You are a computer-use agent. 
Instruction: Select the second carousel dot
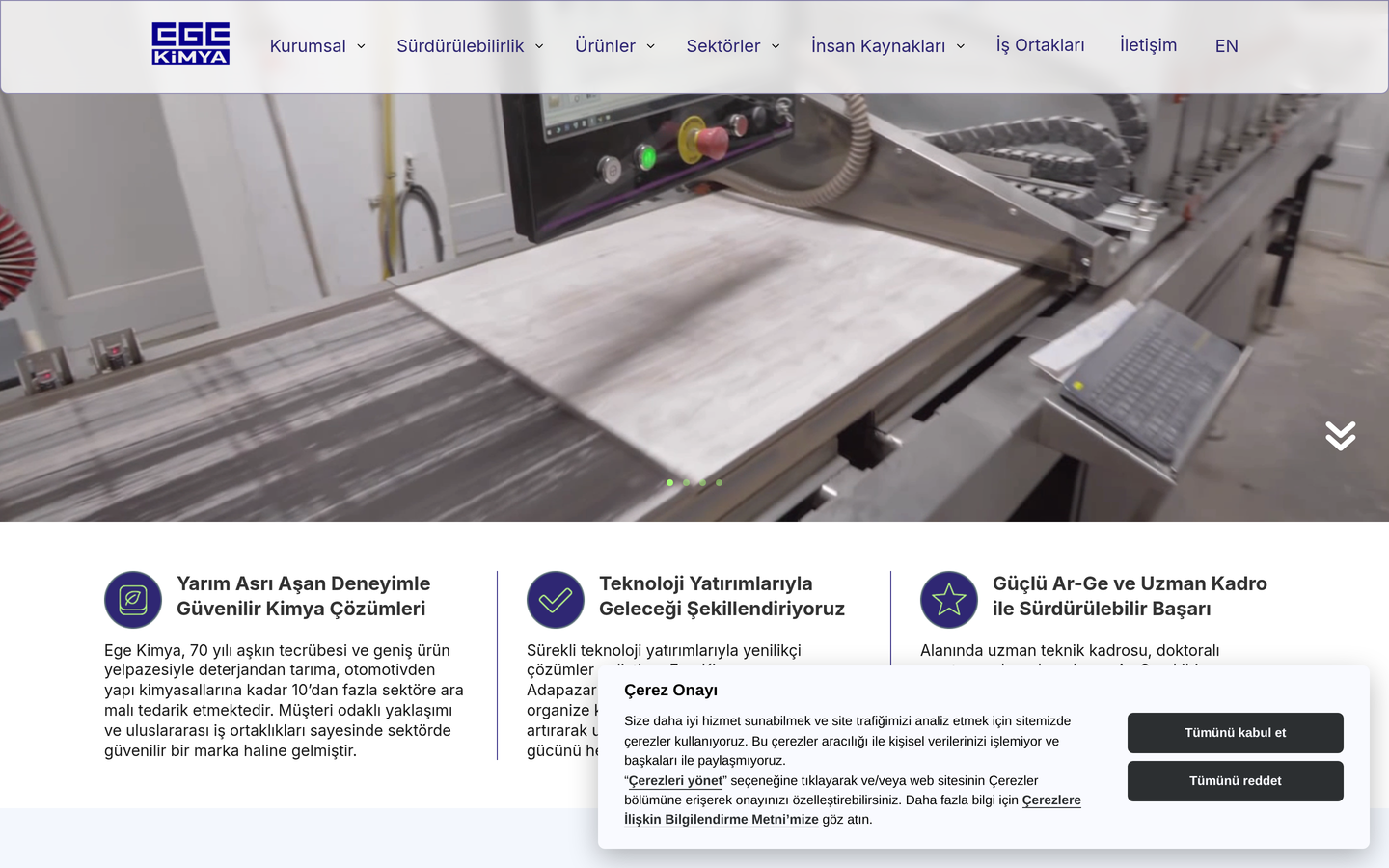click(686, 482)
